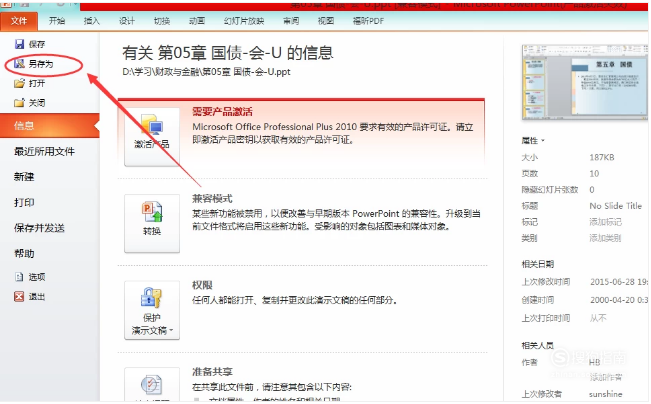Click the last modified date 2015-06-28

click(x=619, y=282)
